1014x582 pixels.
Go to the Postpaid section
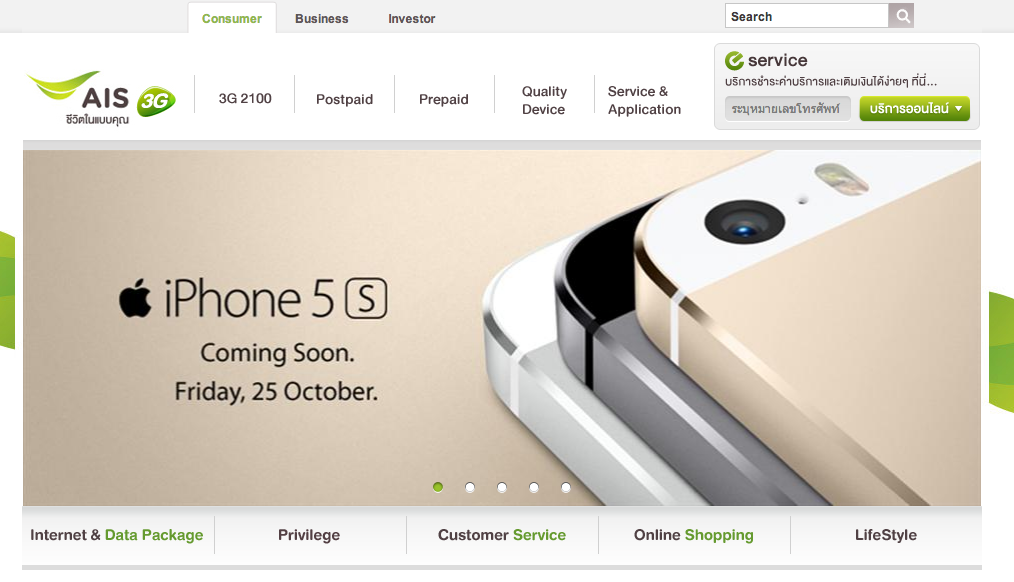[x=345, y=99]
